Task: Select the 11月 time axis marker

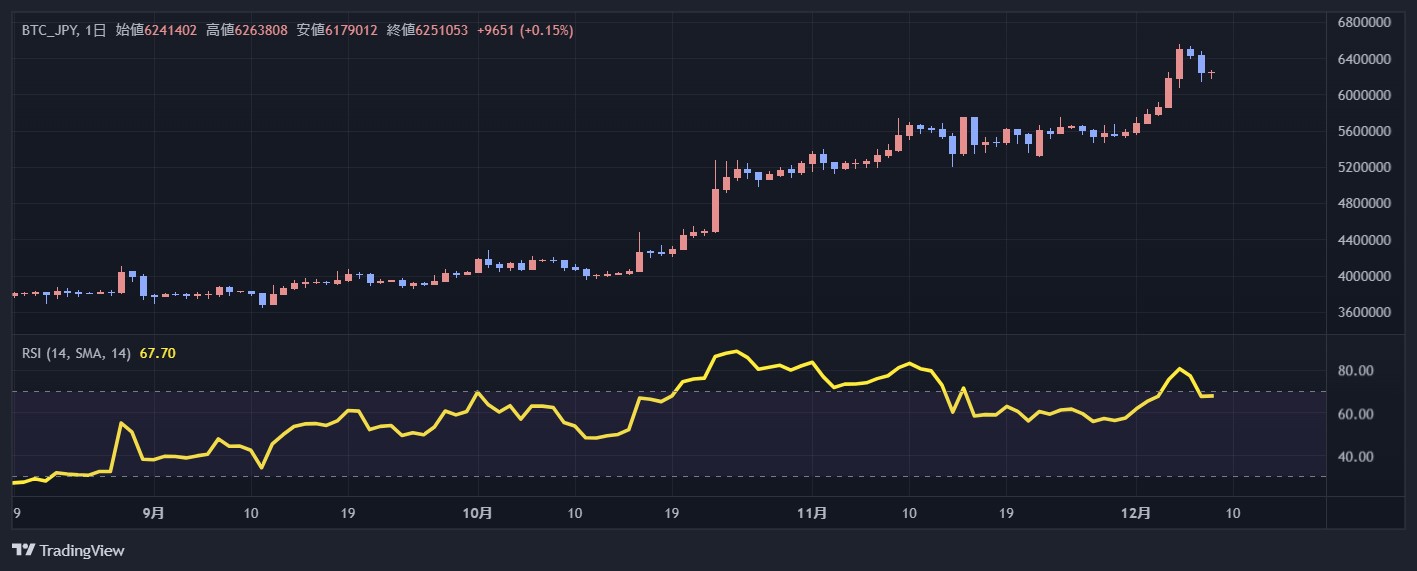Action: [813, 513]
